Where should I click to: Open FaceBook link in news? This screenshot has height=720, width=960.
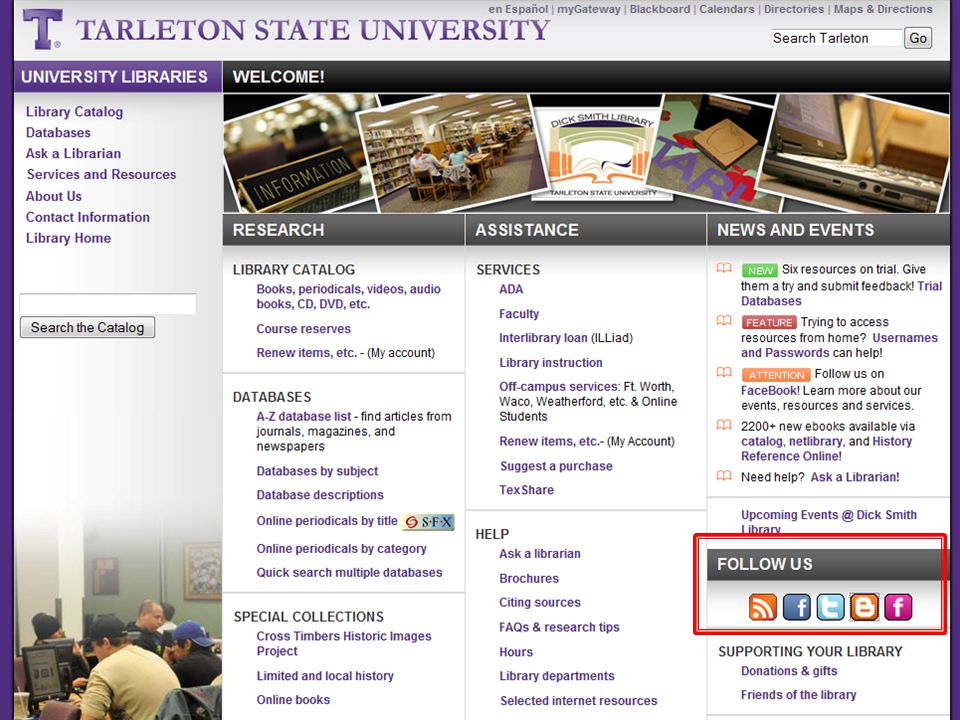click(770, 391)
